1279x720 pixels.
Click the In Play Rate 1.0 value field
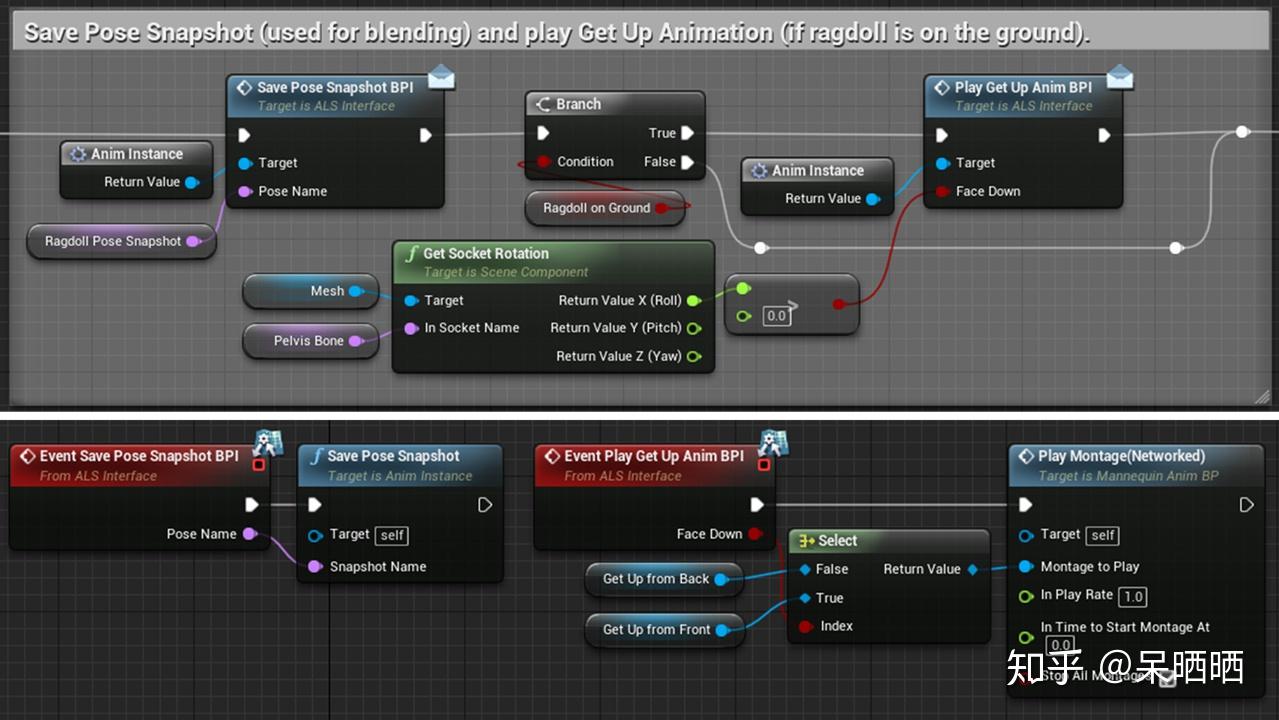click(1133, 596)
